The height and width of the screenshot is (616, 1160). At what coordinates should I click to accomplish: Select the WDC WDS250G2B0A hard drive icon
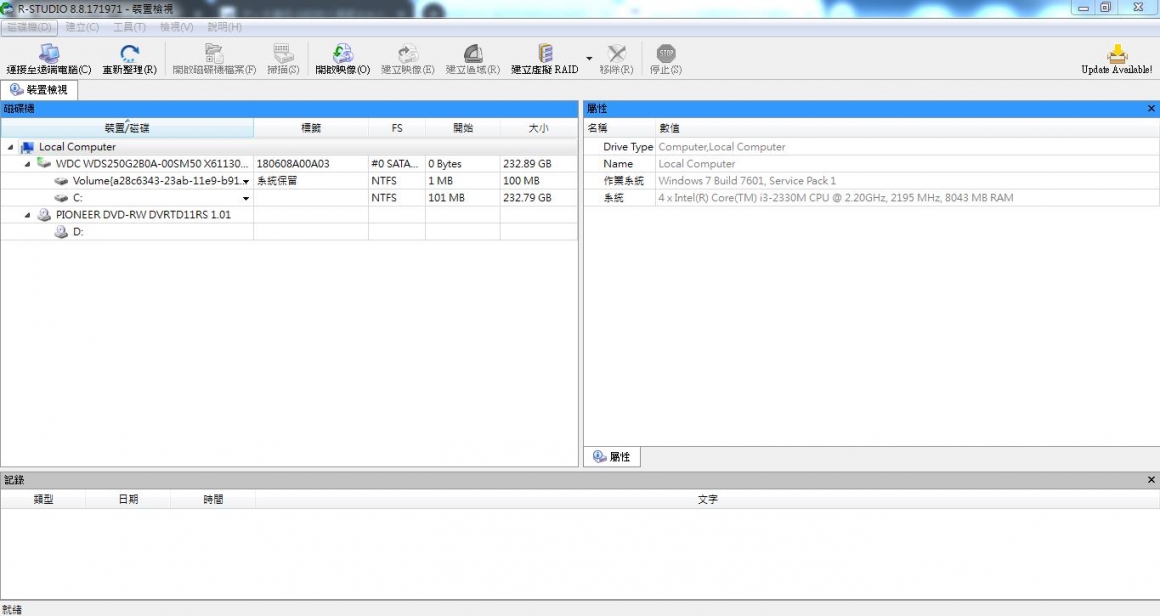click(x=44, y=163)
